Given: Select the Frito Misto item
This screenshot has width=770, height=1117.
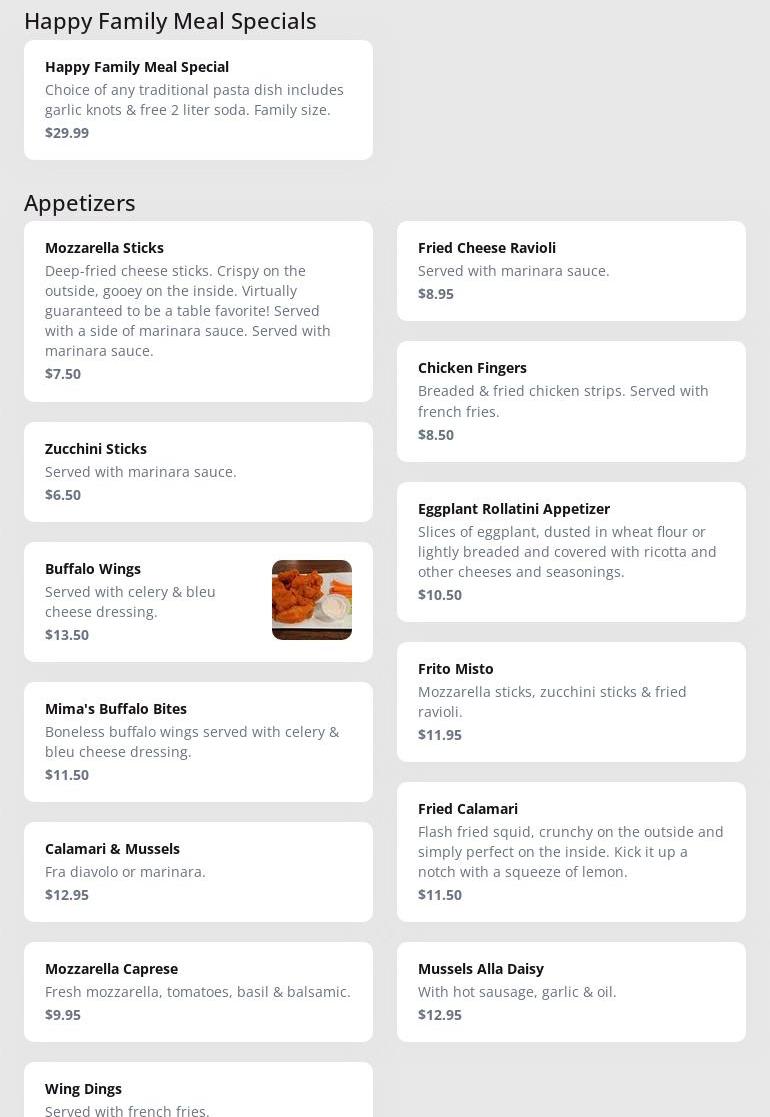Looking at the screenshot, I should (571, 702).
